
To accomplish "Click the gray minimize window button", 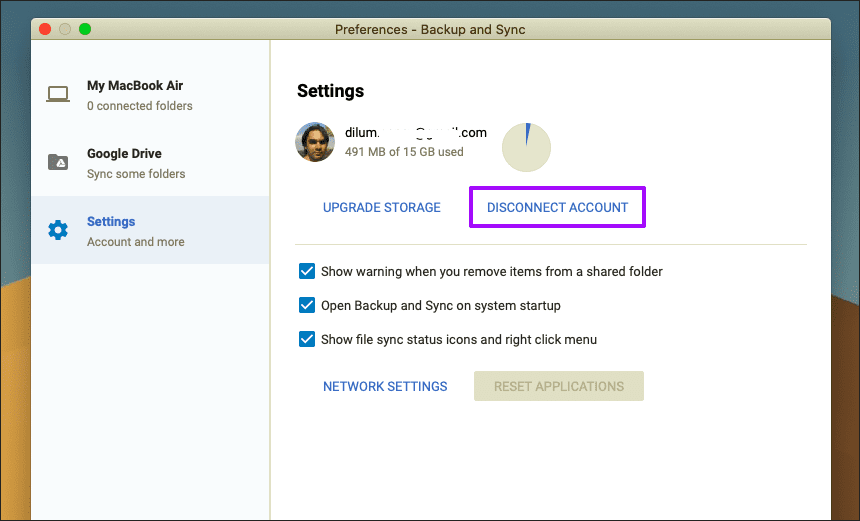I will pos(65,29).
